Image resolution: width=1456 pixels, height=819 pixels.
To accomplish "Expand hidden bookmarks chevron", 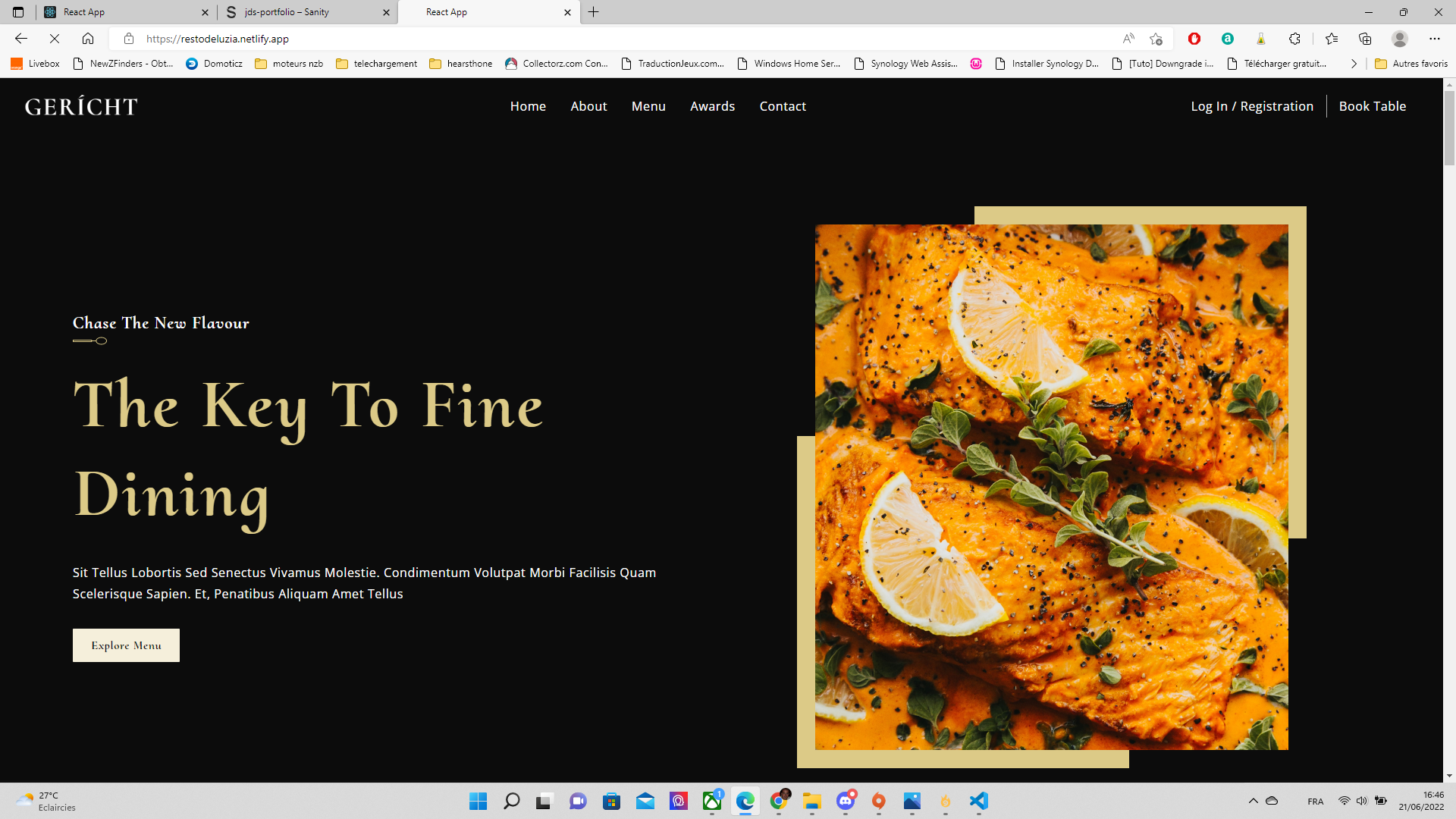I will [1354, 64].
